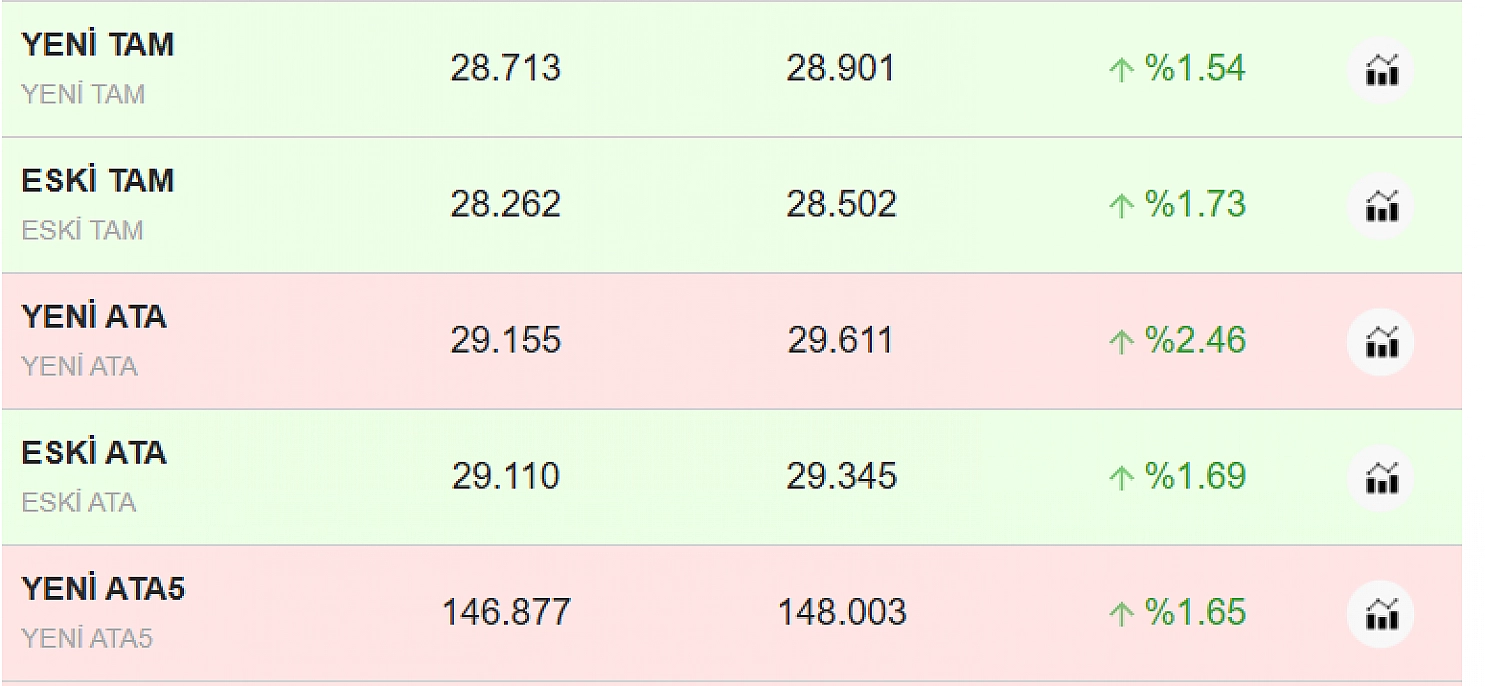
Task: Open chart icon for ESKİ TAM
Action: click(1380, 206)
